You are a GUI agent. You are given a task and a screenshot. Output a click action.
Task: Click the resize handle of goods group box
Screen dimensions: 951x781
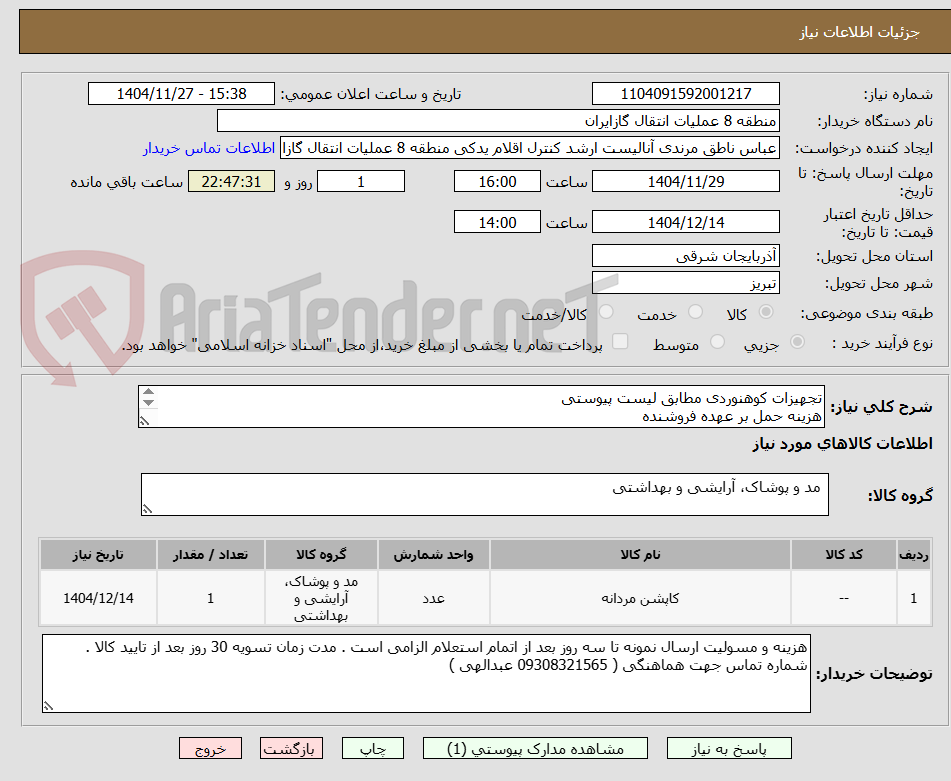click(147, 509)
